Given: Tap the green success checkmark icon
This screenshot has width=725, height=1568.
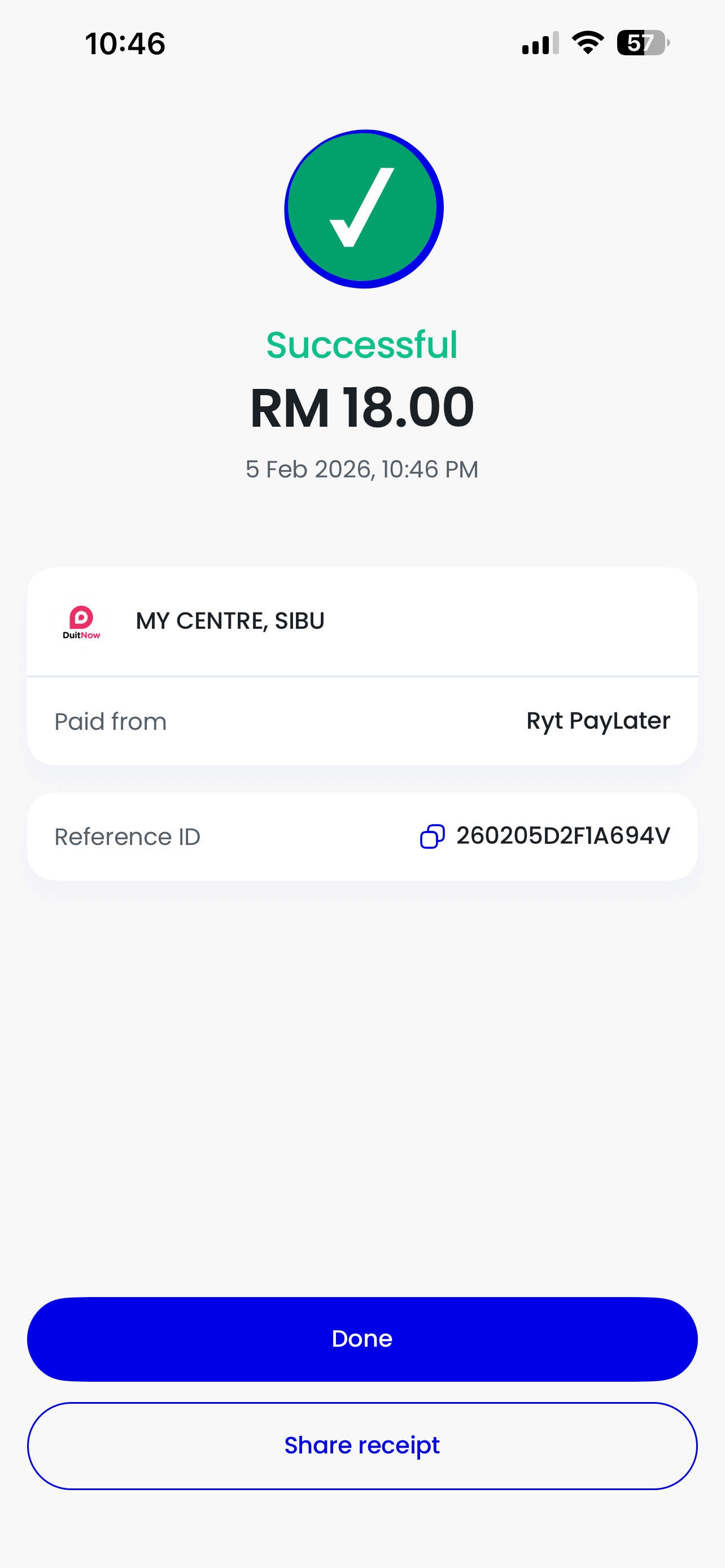Looking at the screenshot, I should (x=364, y=209).
